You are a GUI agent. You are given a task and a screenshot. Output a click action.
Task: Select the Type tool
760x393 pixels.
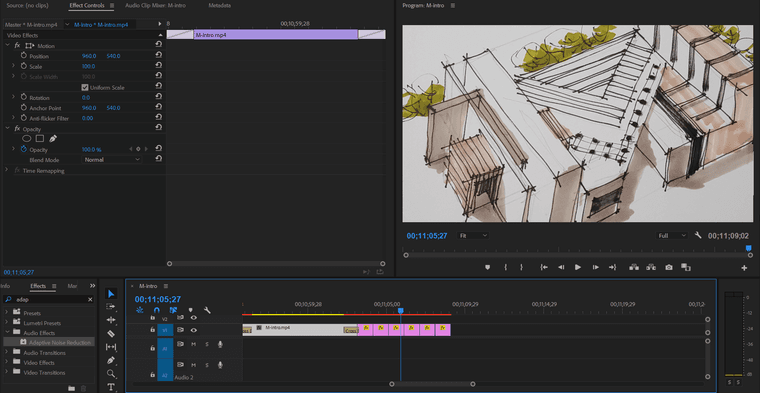(x=111, y=387)
